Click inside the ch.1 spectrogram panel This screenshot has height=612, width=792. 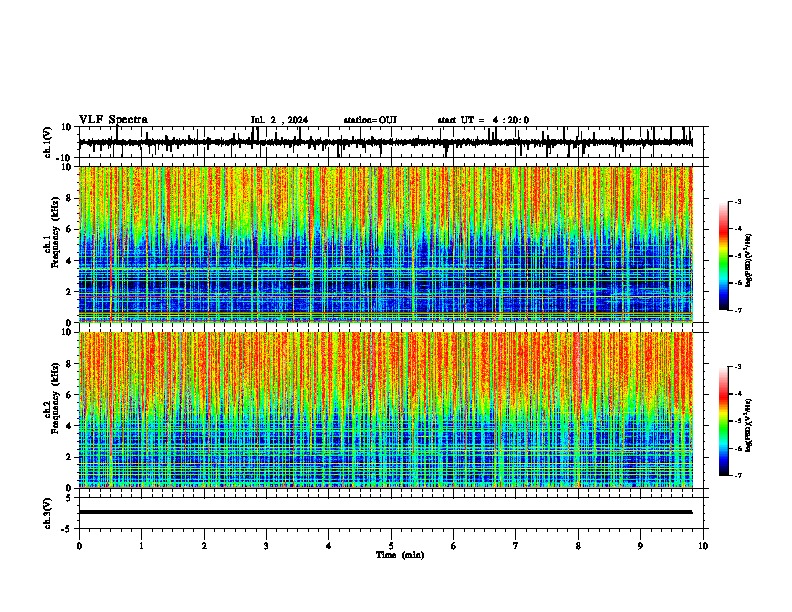[385, 244]
